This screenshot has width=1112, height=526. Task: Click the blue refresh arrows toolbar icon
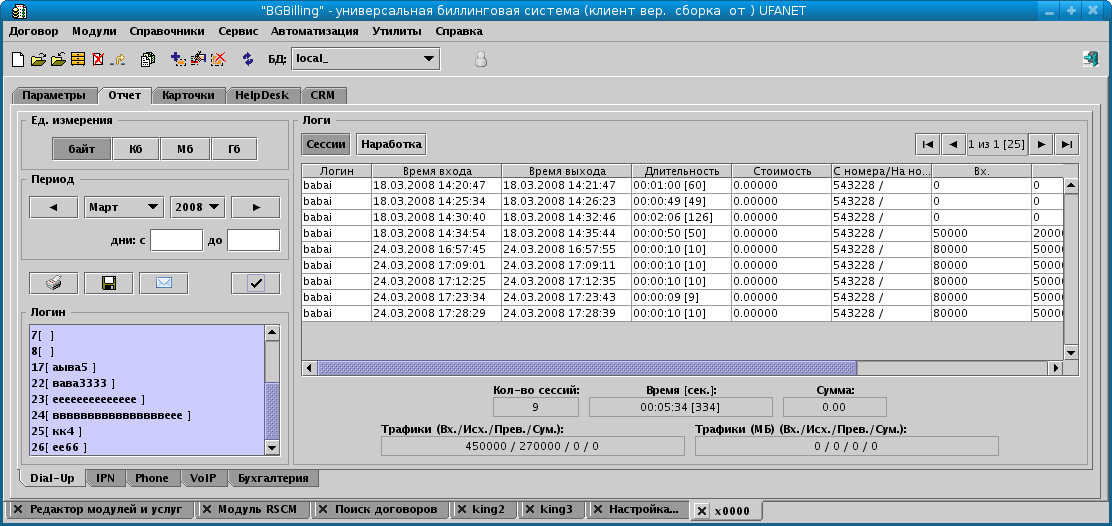(x=248, y=59)
